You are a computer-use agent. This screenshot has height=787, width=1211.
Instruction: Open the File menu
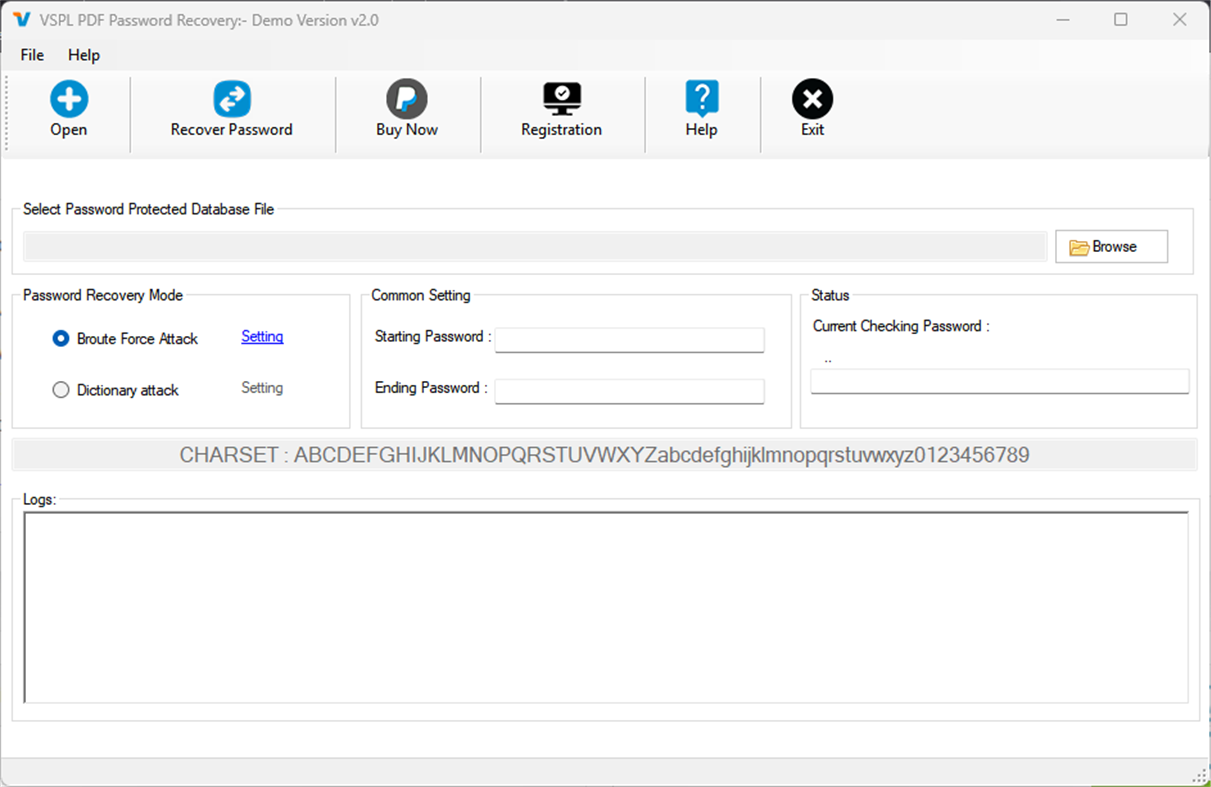pos(31,55)
